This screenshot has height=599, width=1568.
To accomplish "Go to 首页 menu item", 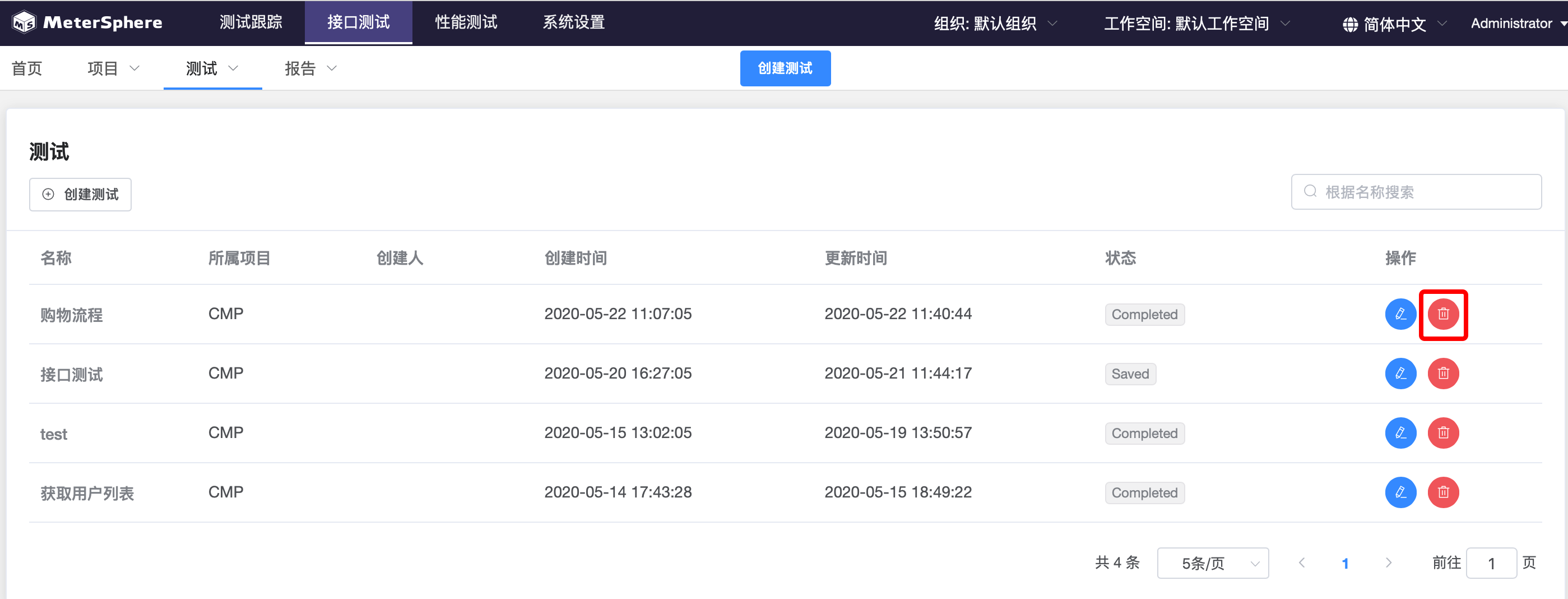I will click(27, 68).
